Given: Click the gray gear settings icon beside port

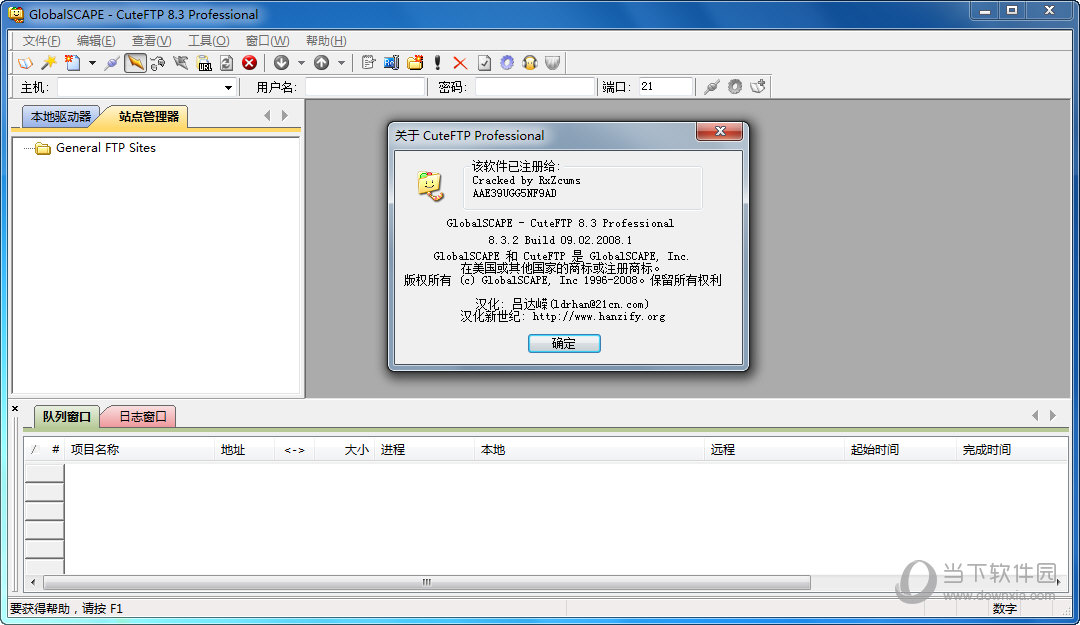Looking at the screenshot, I should click(x=735, y=87).
